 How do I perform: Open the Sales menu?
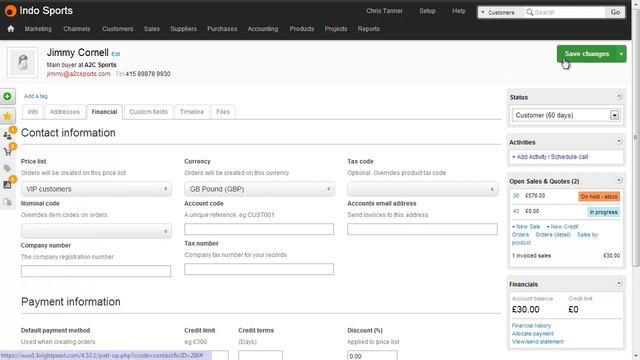151,29
